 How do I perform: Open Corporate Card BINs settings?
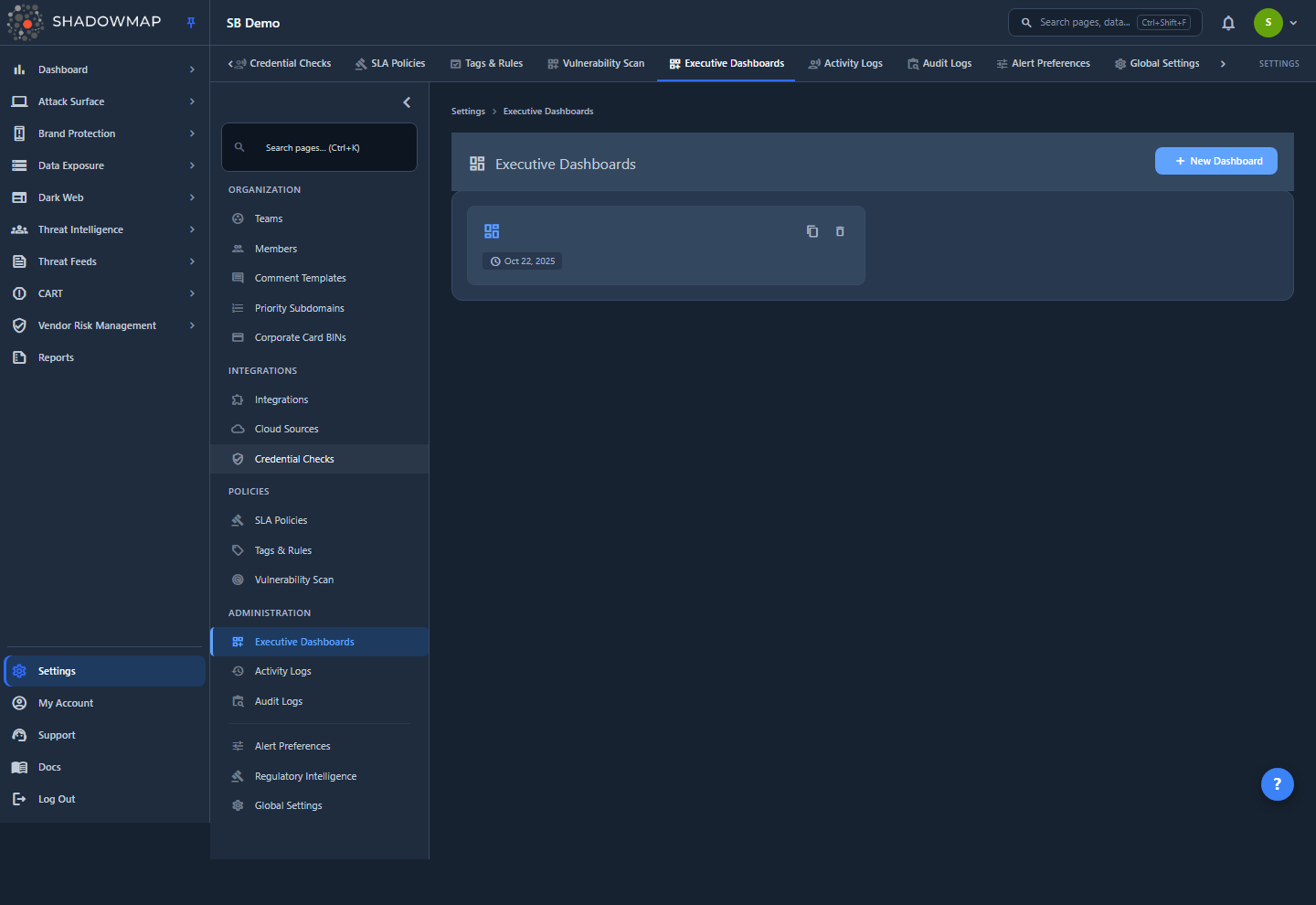319,337
